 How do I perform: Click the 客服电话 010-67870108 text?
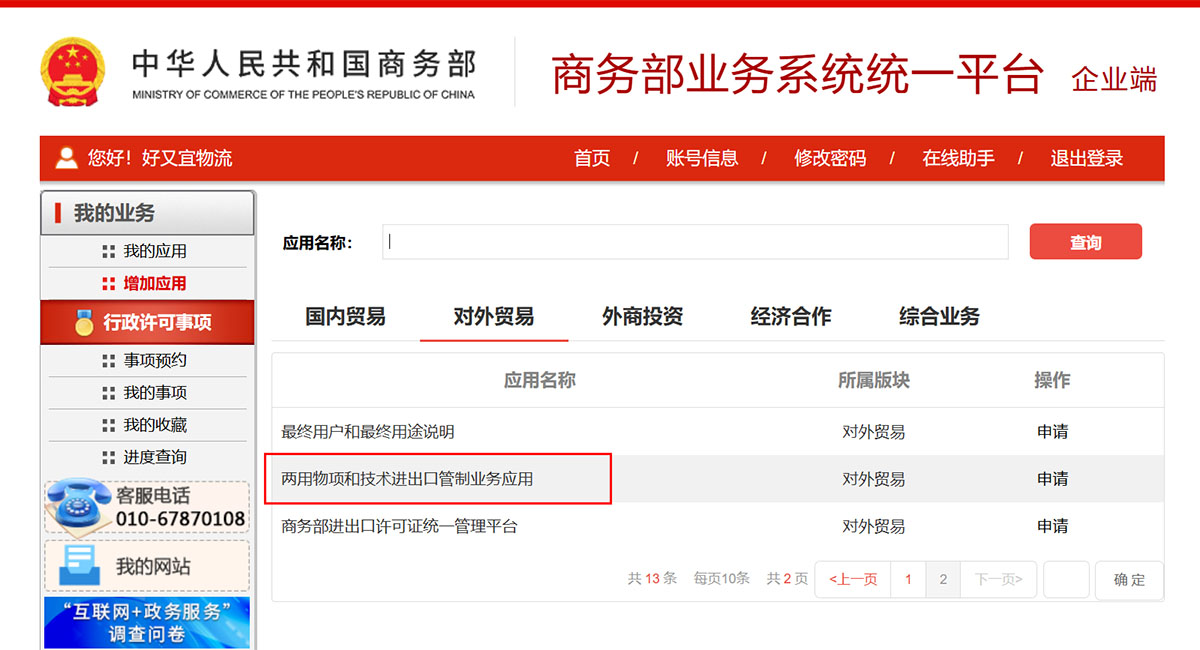click(x=180, y=507)
